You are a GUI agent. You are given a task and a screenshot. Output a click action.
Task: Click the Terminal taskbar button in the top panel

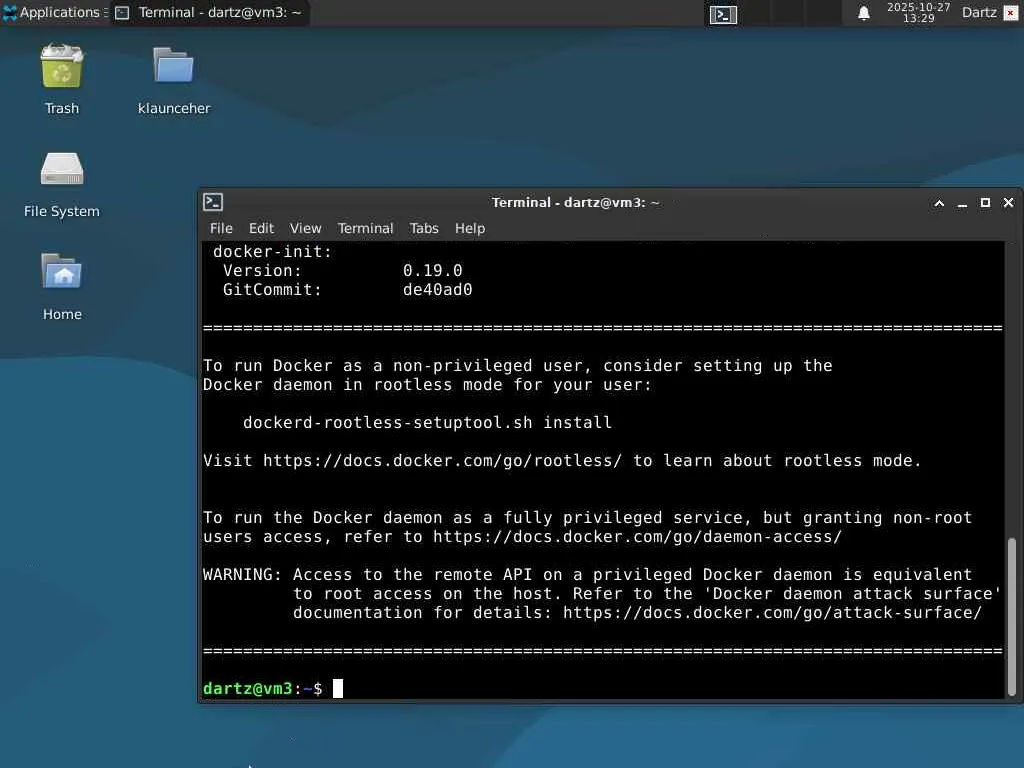click(209, 12)
